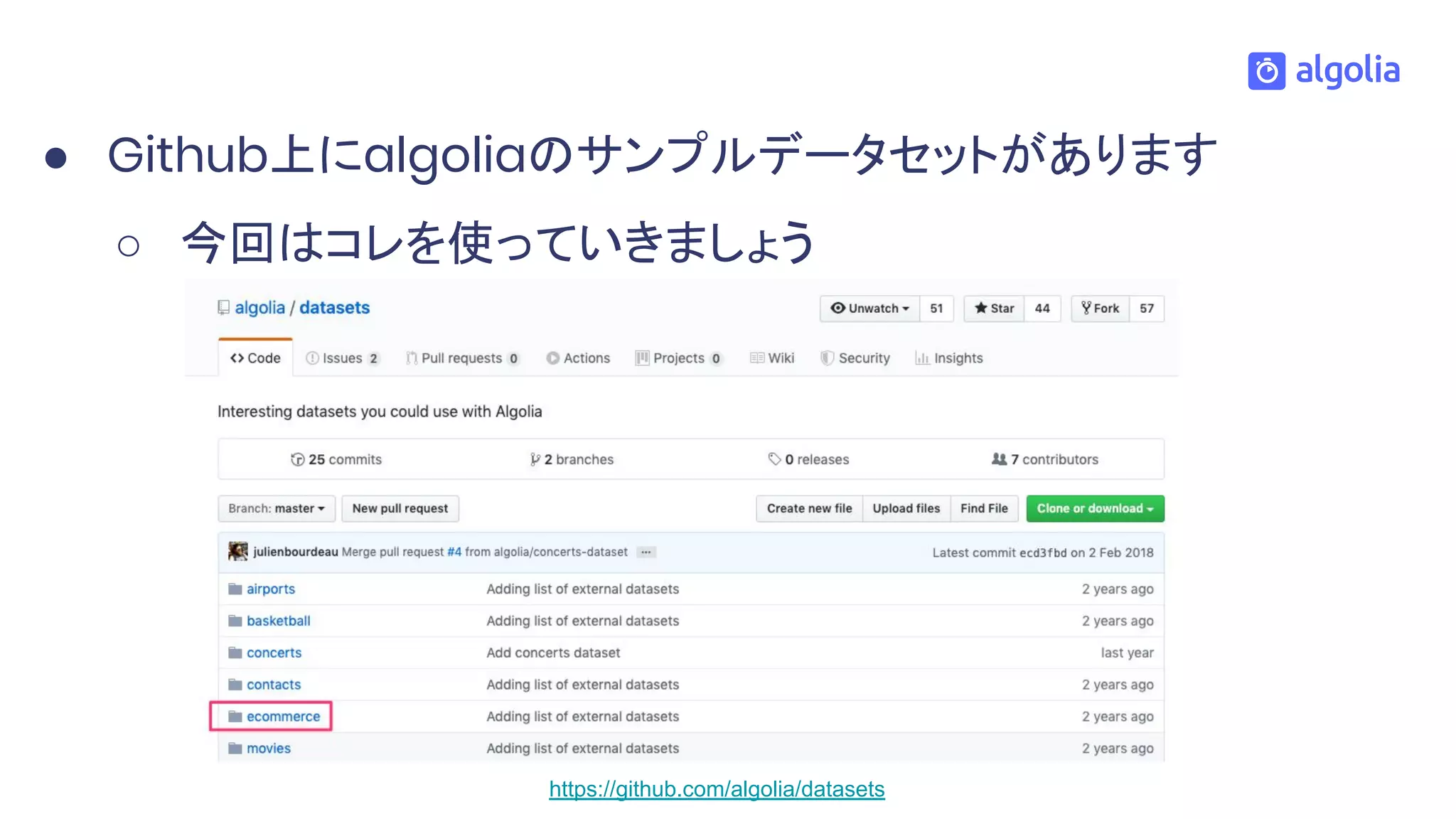This screenshot has height=819, width=1456.
Task: Open the Clone or download dropdown
Action: click(x=1095, y=508)
